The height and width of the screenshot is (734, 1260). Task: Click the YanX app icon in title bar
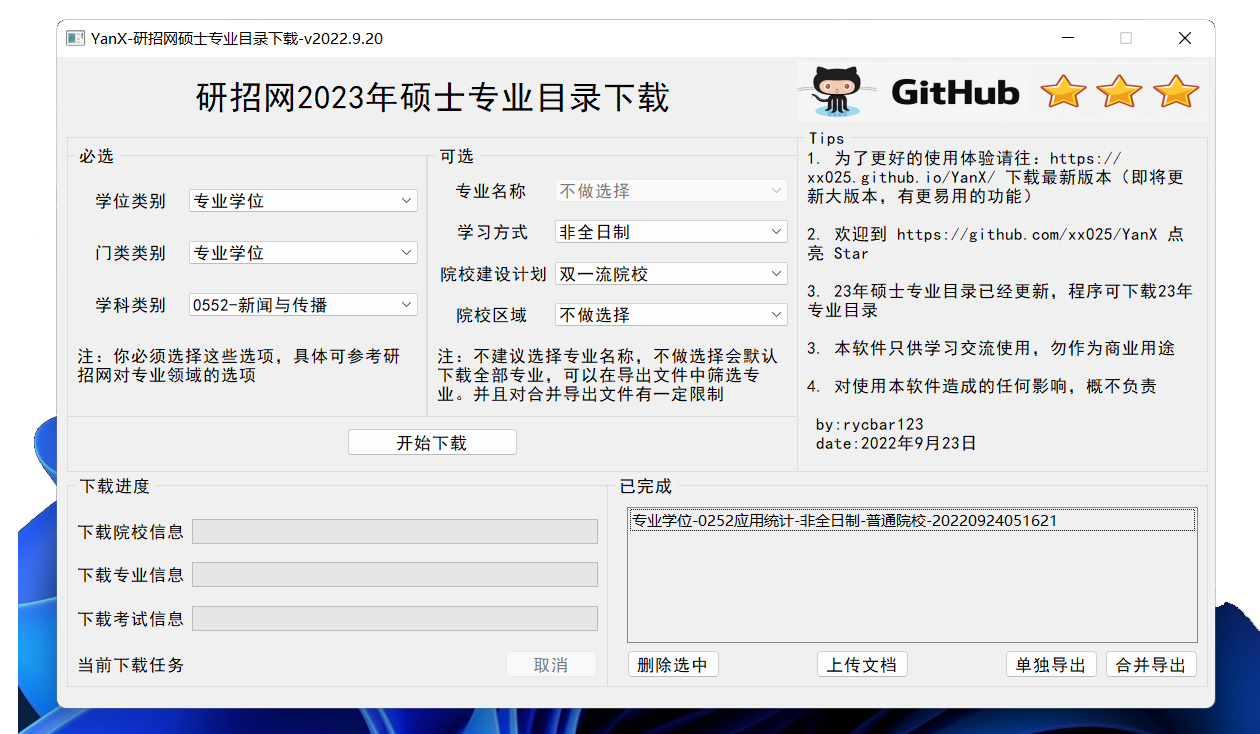click(74, 38)
